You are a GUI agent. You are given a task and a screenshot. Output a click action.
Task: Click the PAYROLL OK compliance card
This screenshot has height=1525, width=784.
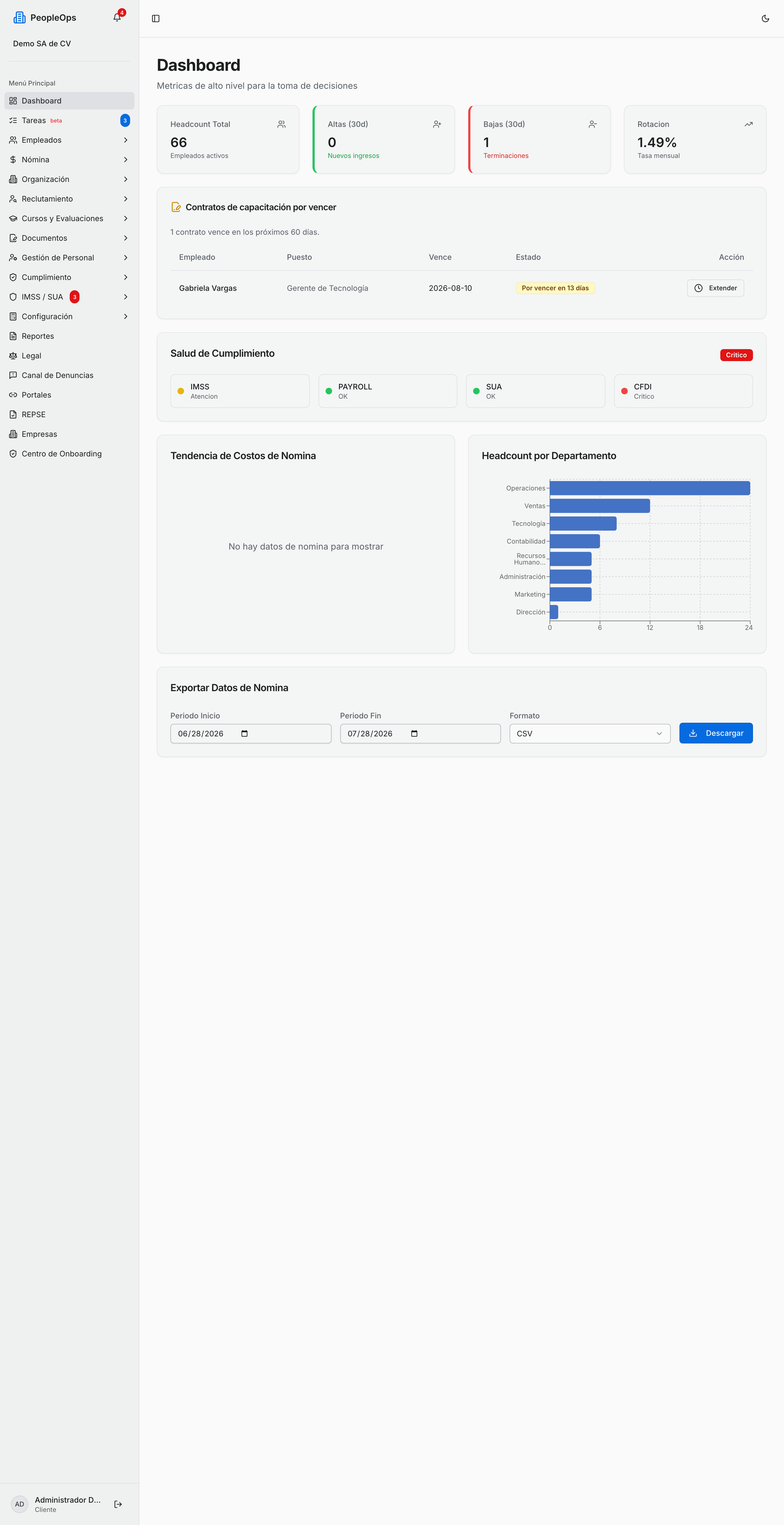click(x=388, y=391)
